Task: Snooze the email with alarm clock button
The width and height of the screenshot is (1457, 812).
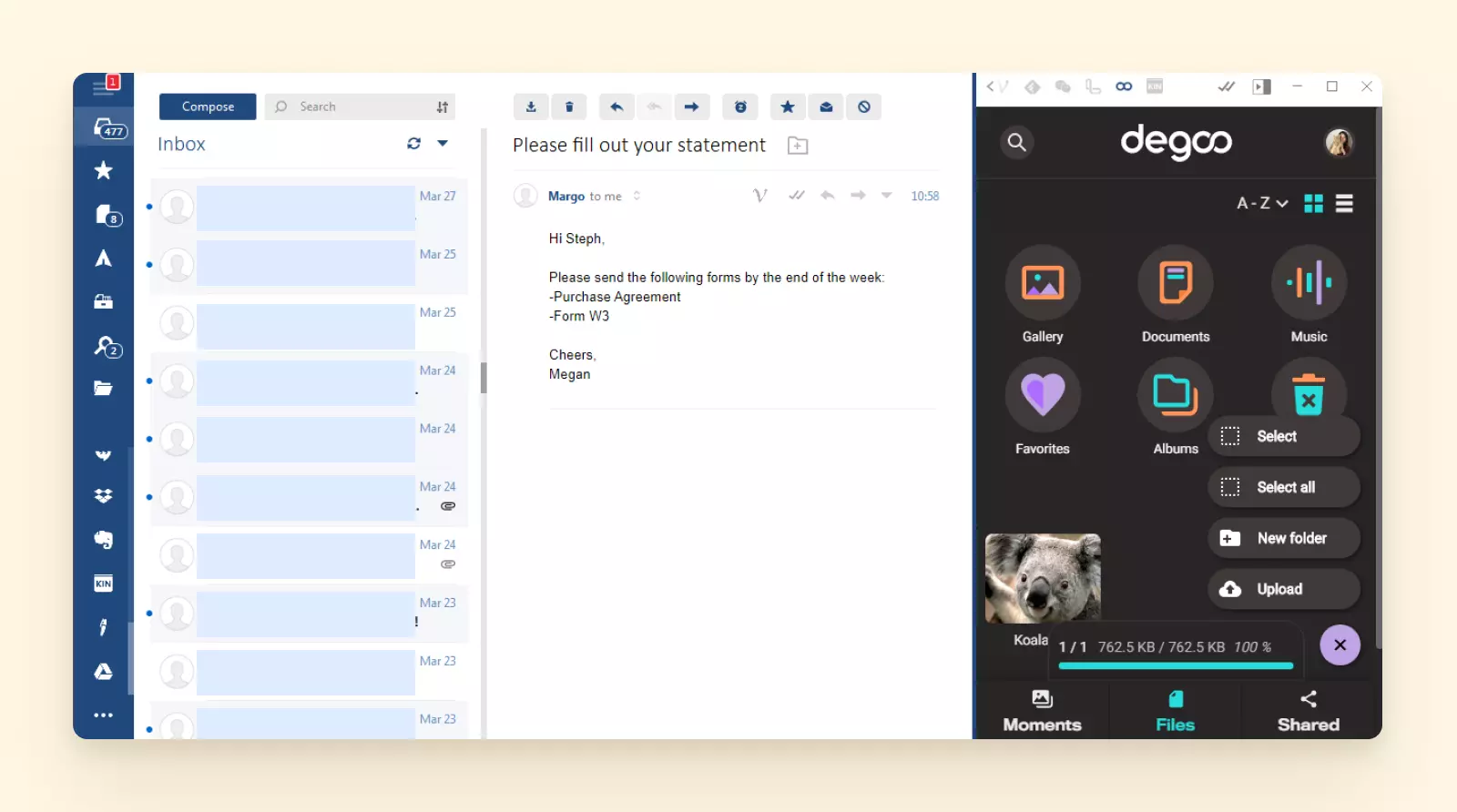Action: pos(740,107)
